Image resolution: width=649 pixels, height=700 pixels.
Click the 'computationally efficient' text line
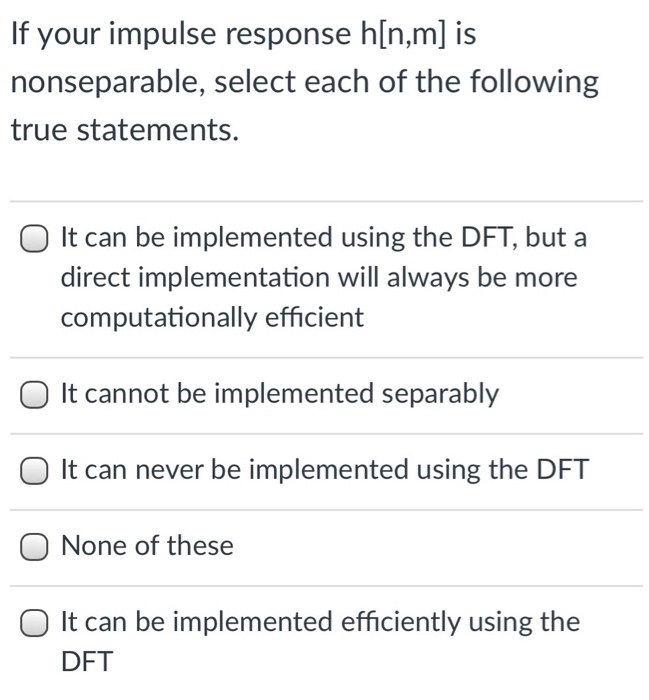[212, 318]
